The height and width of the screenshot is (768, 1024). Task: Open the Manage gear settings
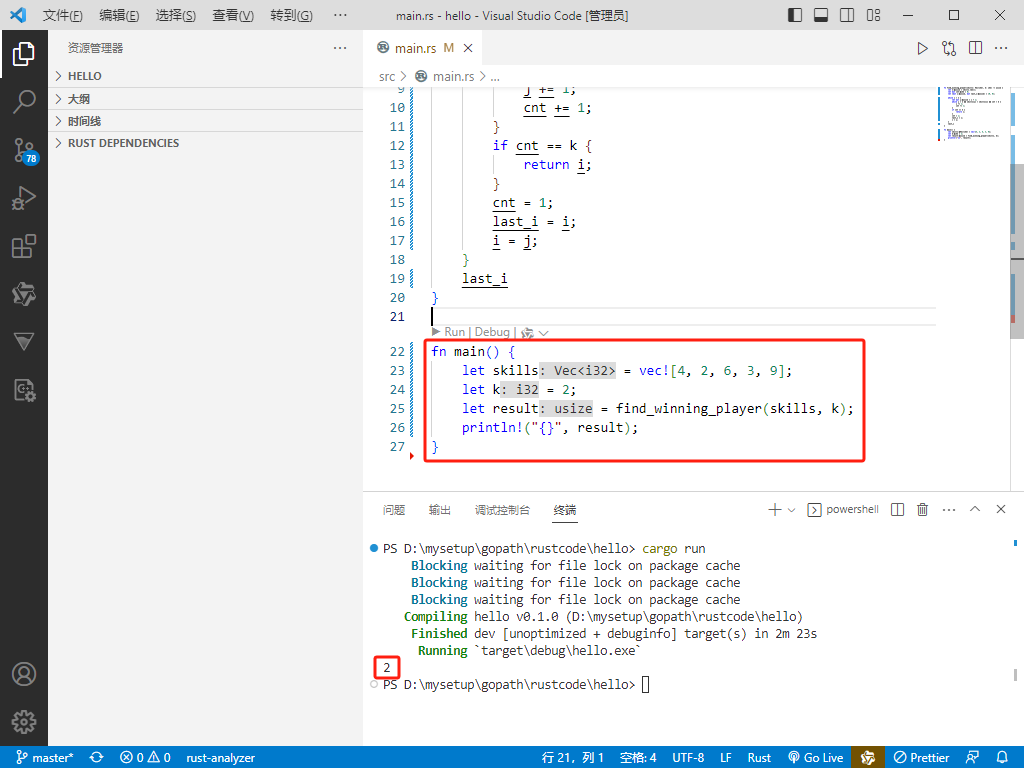(24, 722)
